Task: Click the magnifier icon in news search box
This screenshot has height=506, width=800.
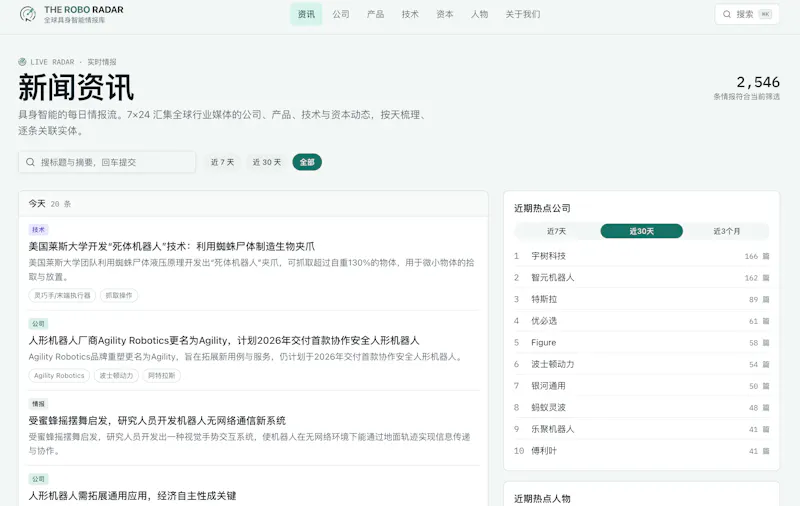Action: click(31, 162)
